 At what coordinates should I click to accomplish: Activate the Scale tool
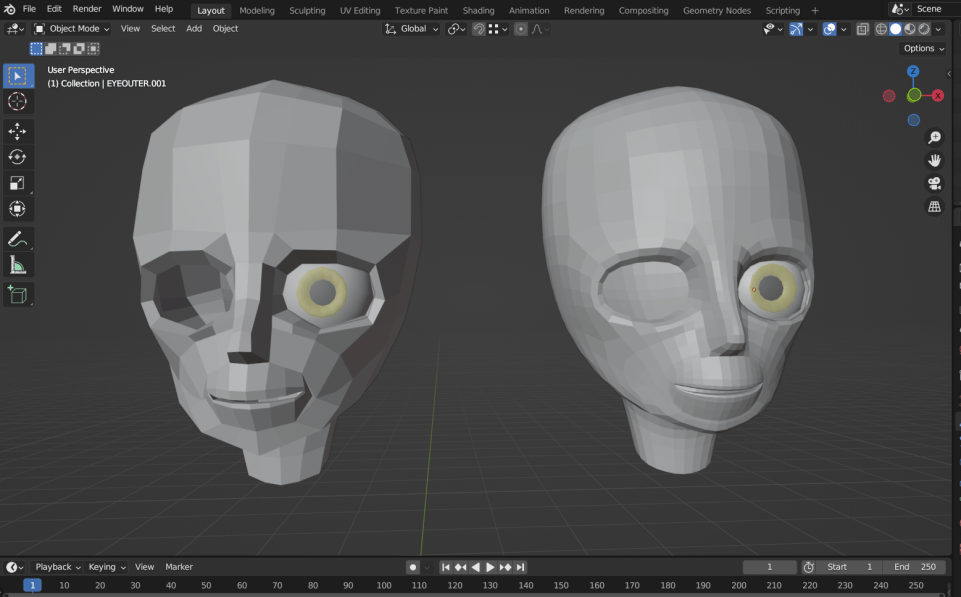coord(17,183)
